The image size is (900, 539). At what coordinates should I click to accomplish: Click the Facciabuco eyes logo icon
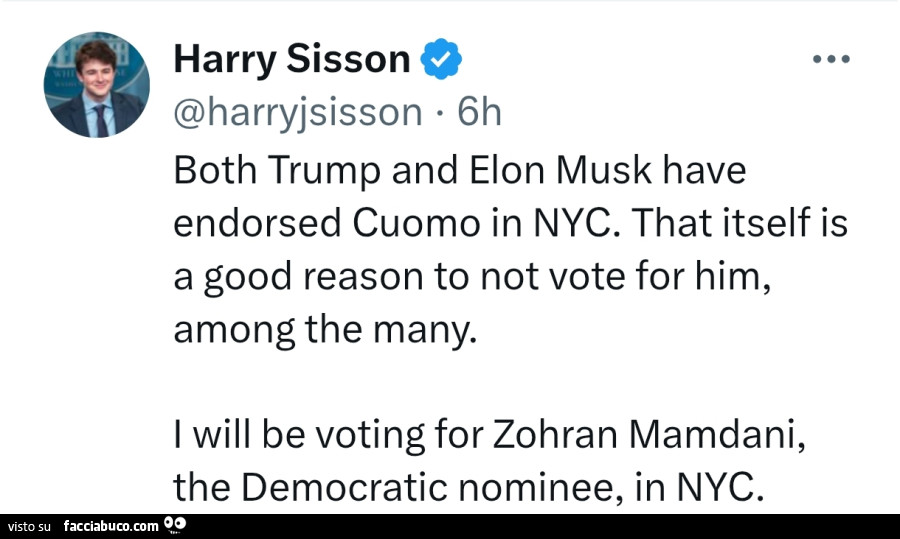coord(175,524)
